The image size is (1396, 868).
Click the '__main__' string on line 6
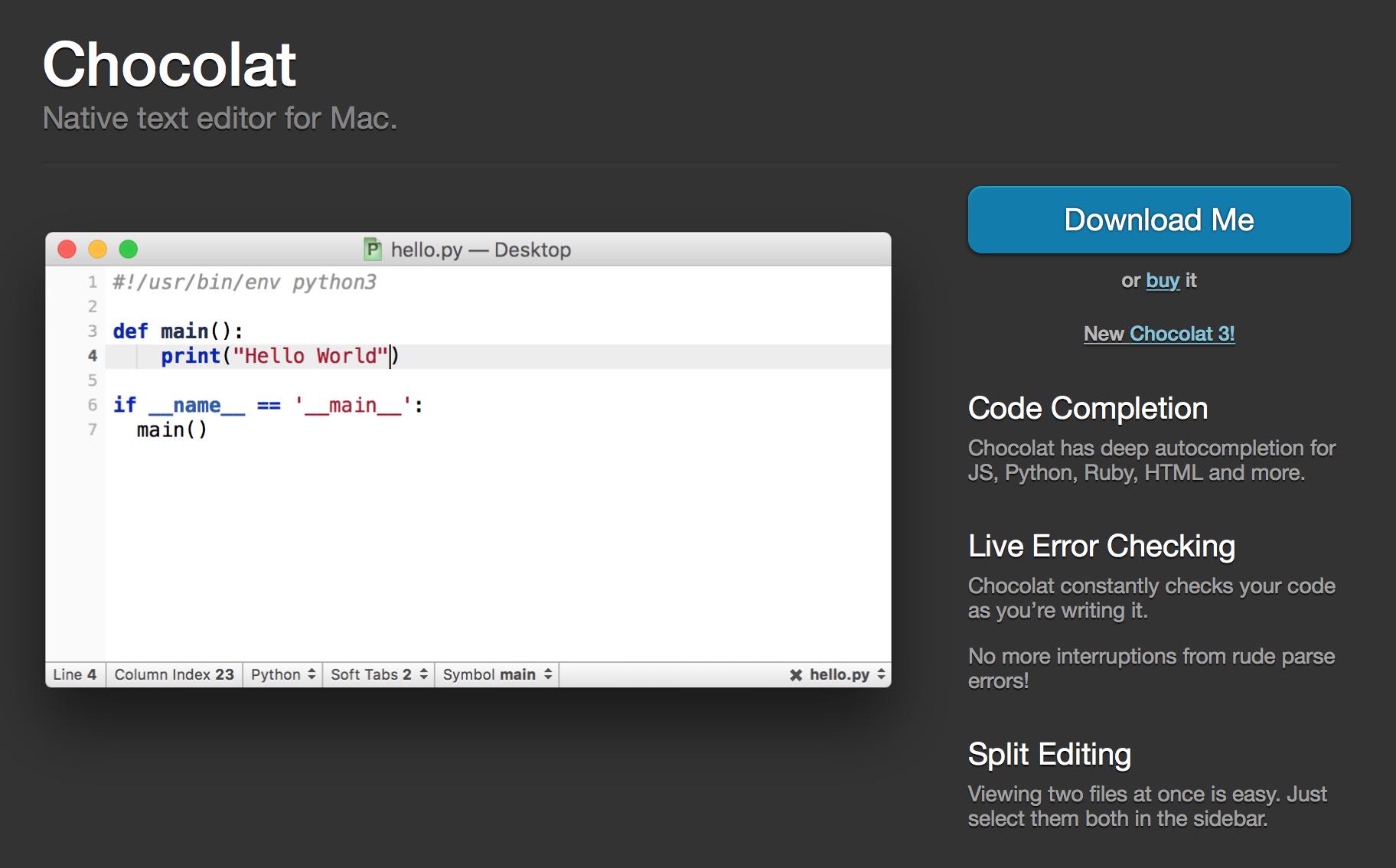(x=353, y=405)
